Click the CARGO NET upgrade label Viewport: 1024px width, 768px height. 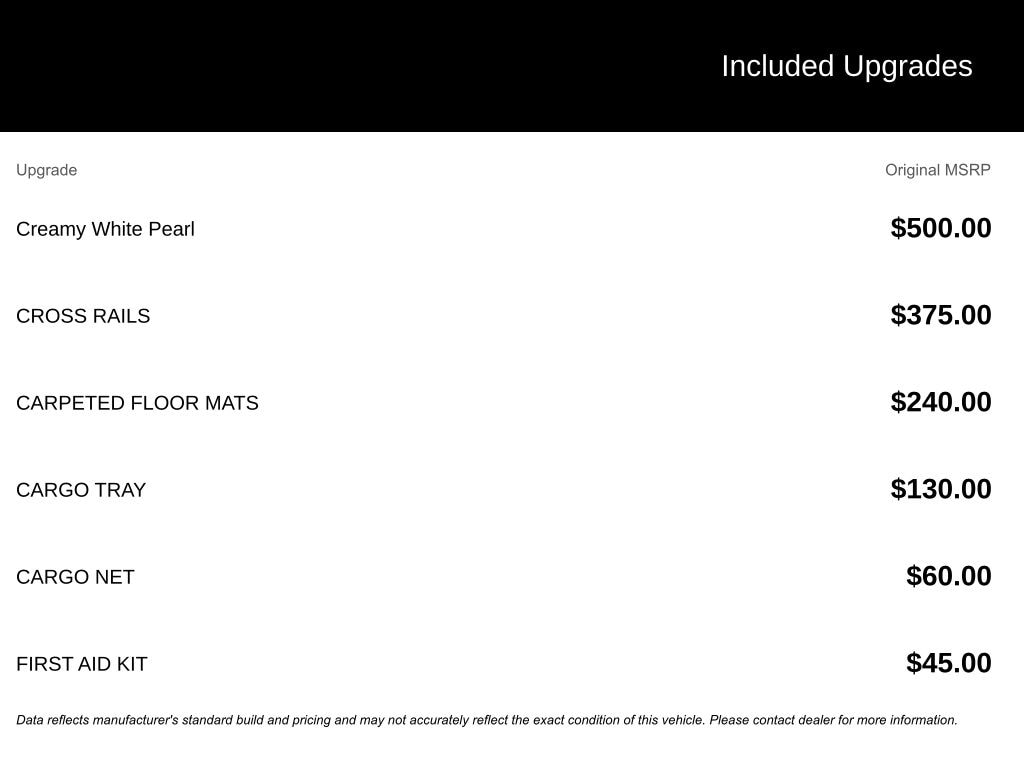75,577
